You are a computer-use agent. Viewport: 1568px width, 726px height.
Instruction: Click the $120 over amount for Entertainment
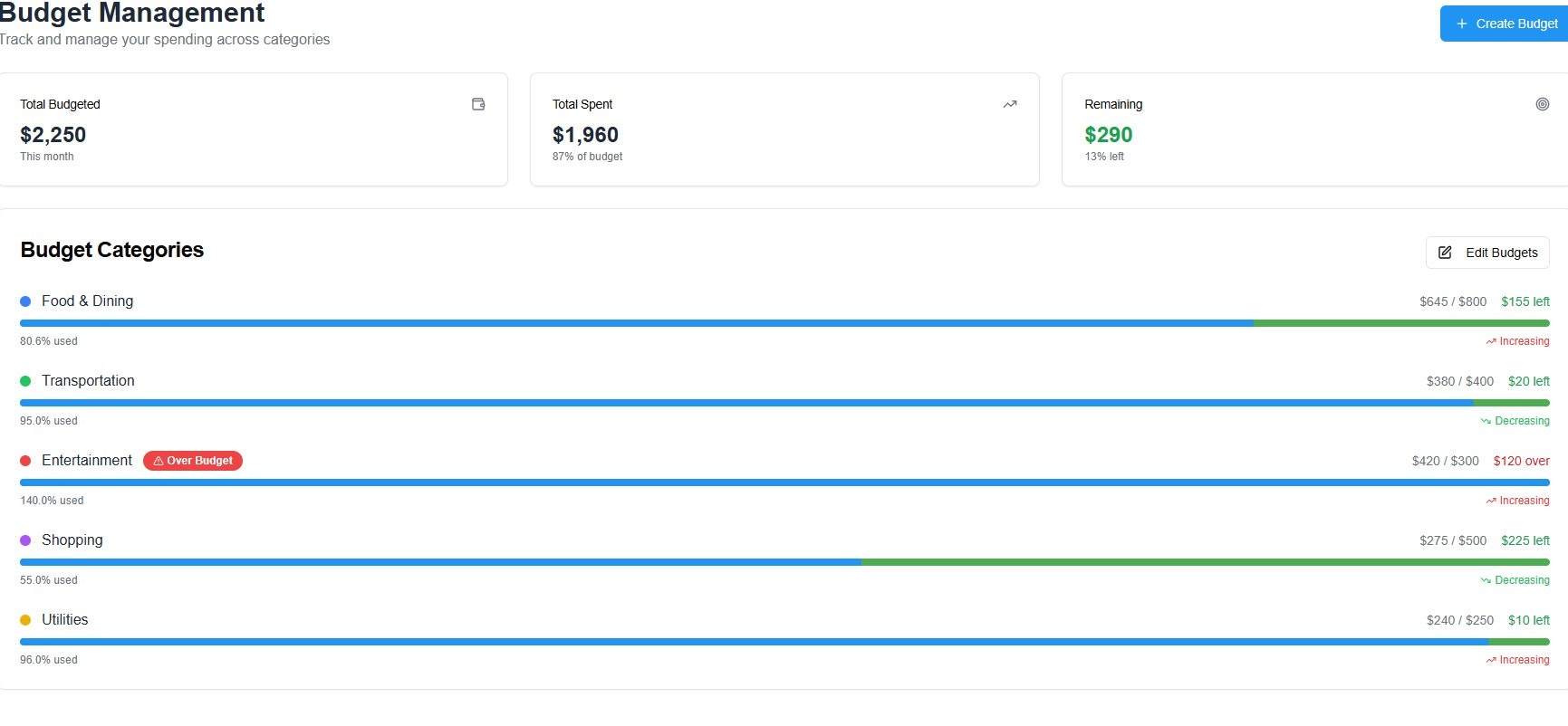pos(1521,461)
